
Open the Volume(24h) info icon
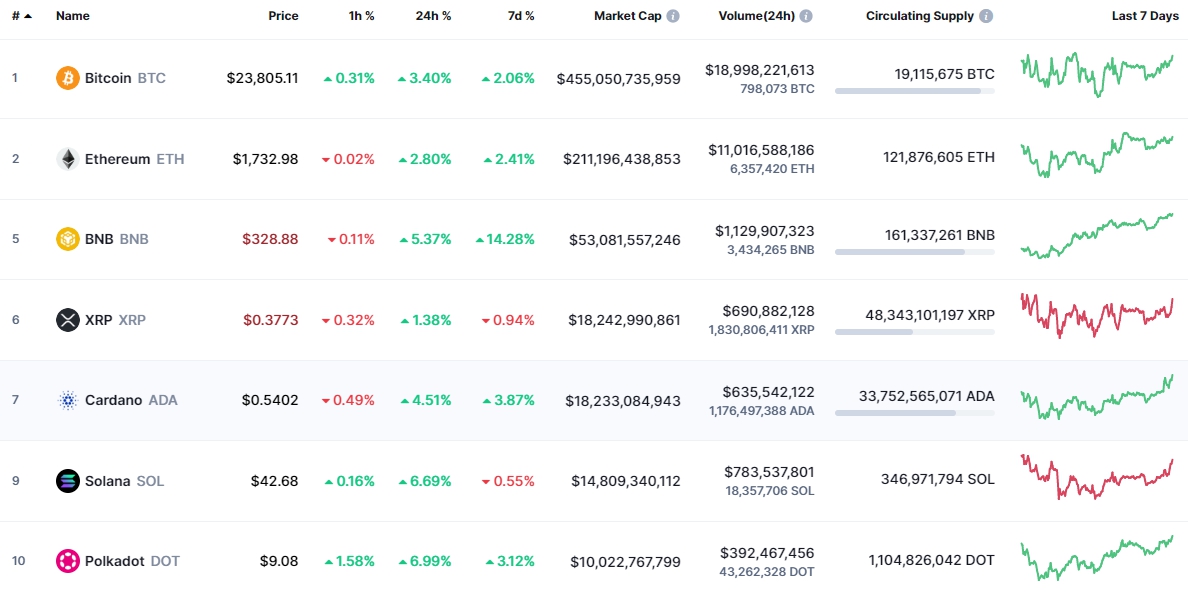806,16
